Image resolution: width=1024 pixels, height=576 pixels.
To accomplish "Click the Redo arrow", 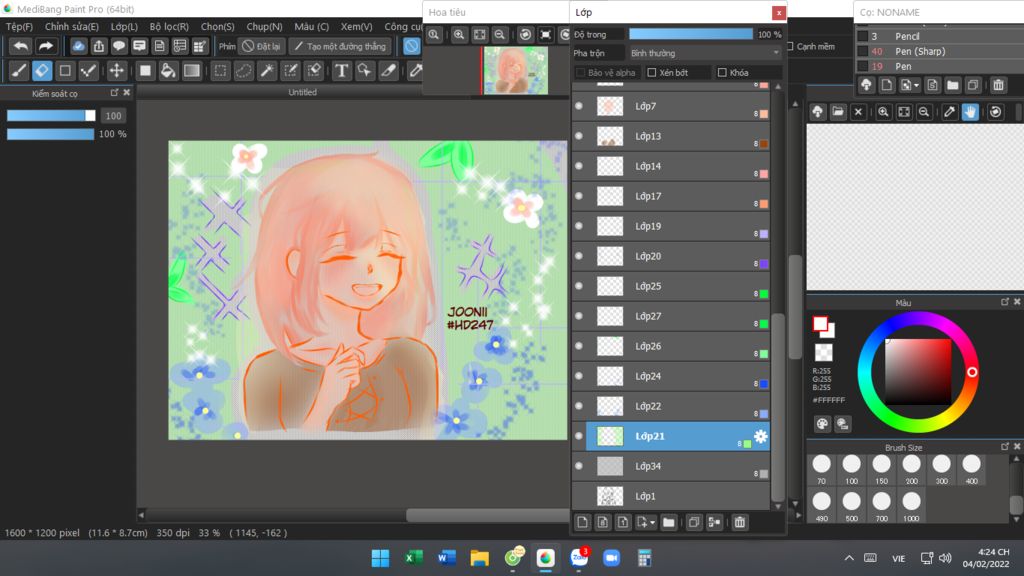I will [x=45, y=46].
